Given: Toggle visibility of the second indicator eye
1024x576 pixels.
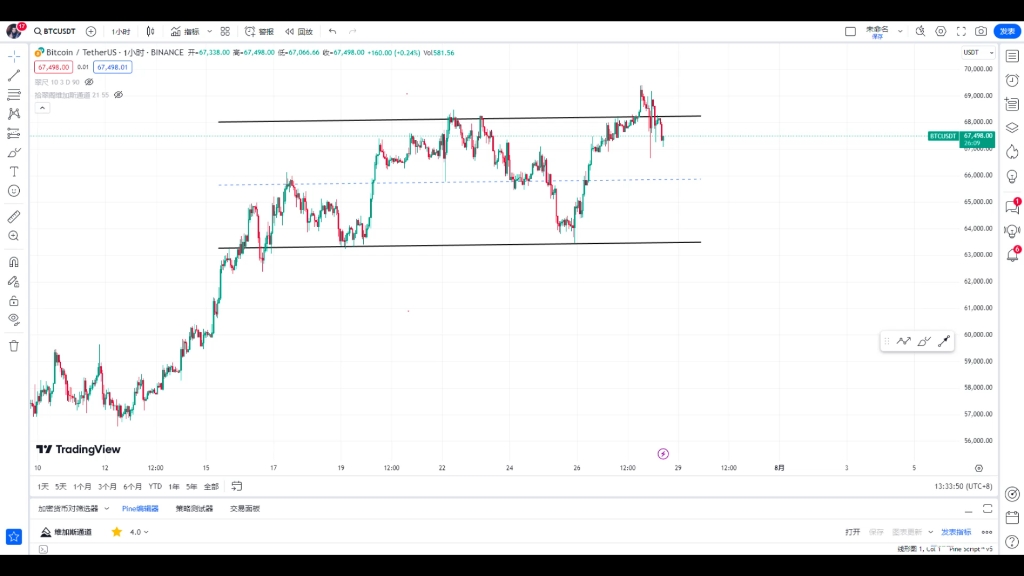Looking at the screenshot, I should point(118,95).
